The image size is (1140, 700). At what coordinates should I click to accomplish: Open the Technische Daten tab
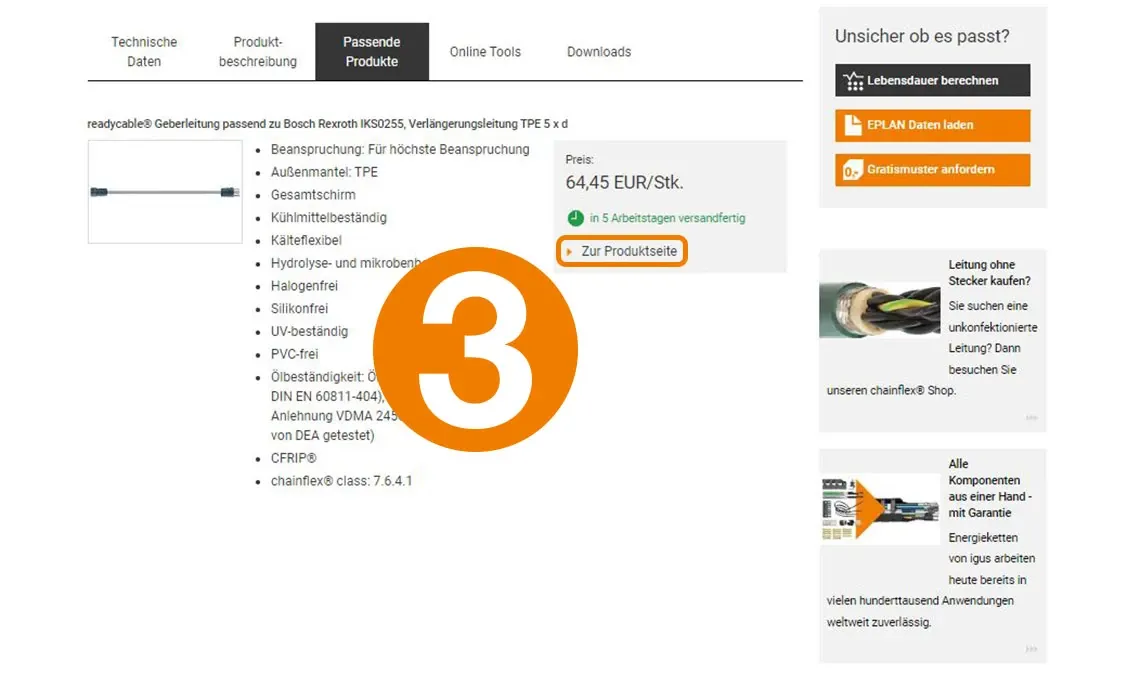click(144, 52)
